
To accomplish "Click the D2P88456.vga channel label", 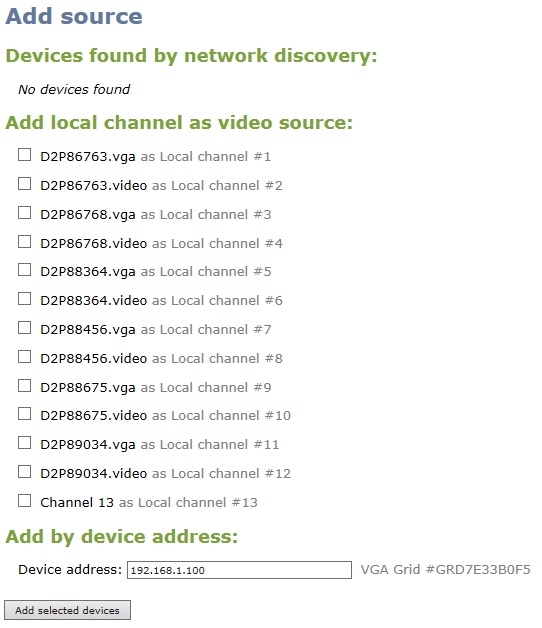I will (88, 330).
